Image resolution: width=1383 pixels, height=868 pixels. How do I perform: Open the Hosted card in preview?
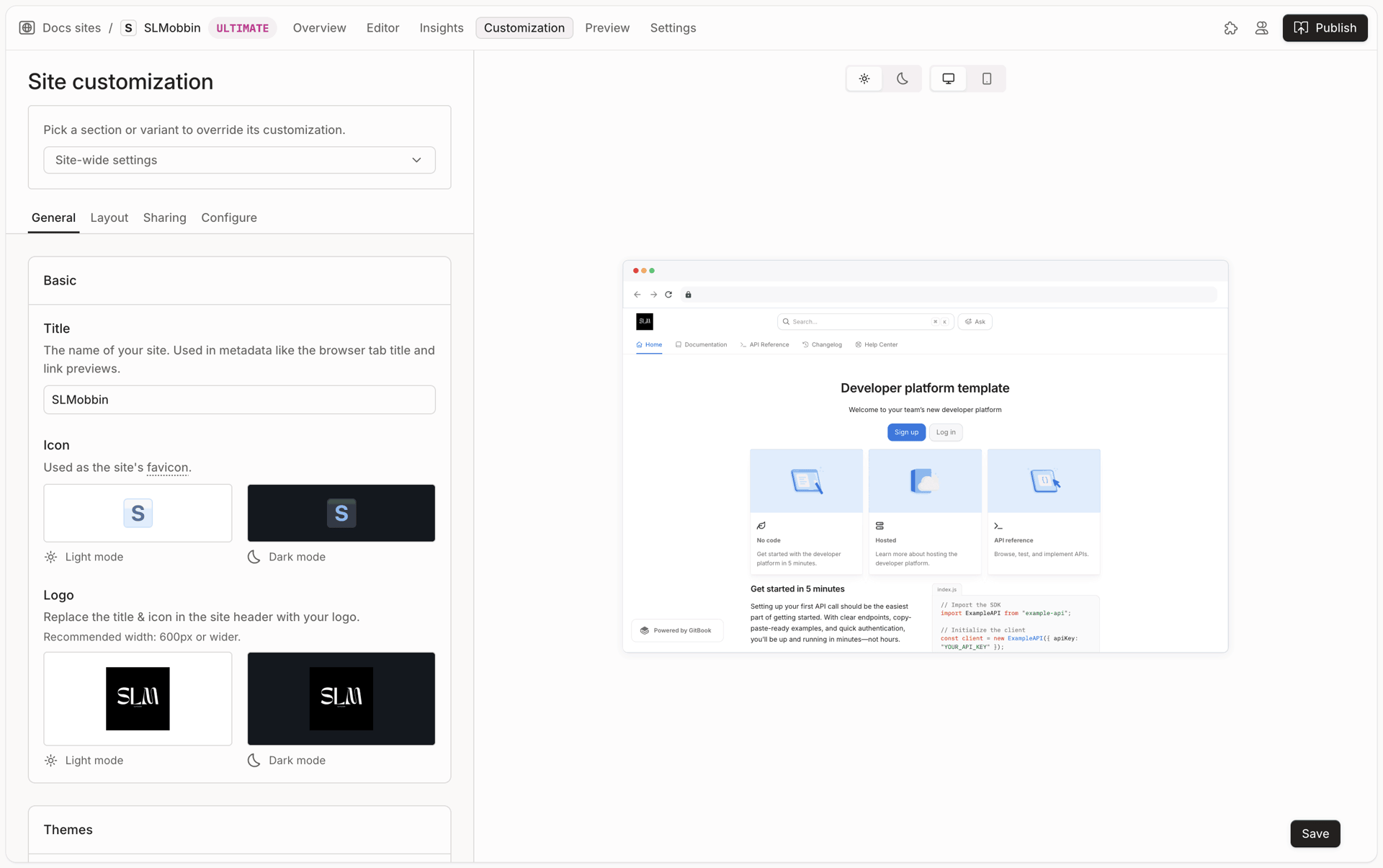(x=925, y=511)
